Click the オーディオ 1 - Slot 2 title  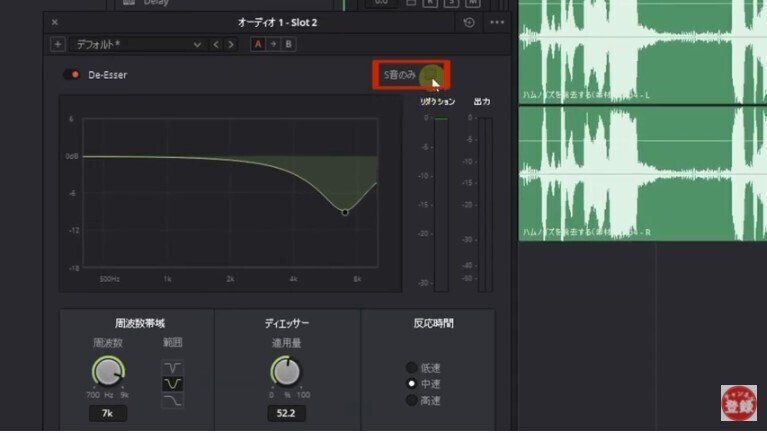coord(277,23)
